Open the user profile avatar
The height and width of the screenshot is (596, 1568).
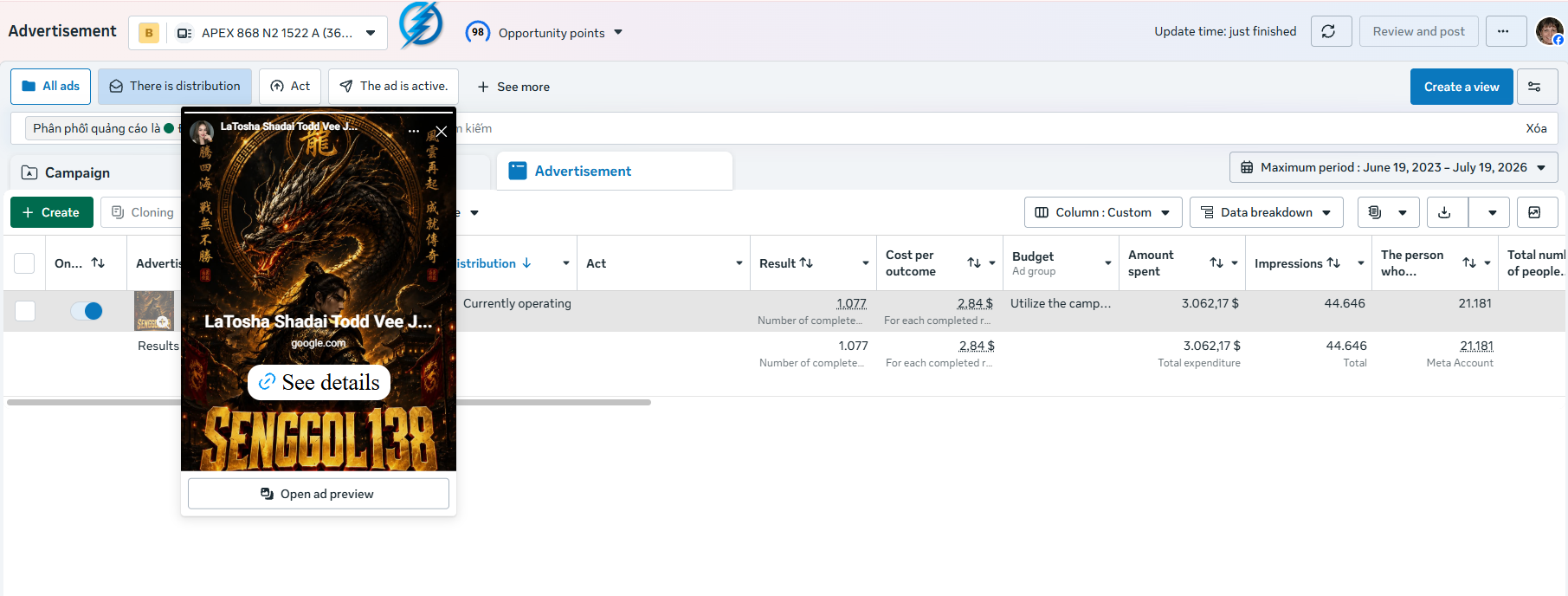(1549, 31)
